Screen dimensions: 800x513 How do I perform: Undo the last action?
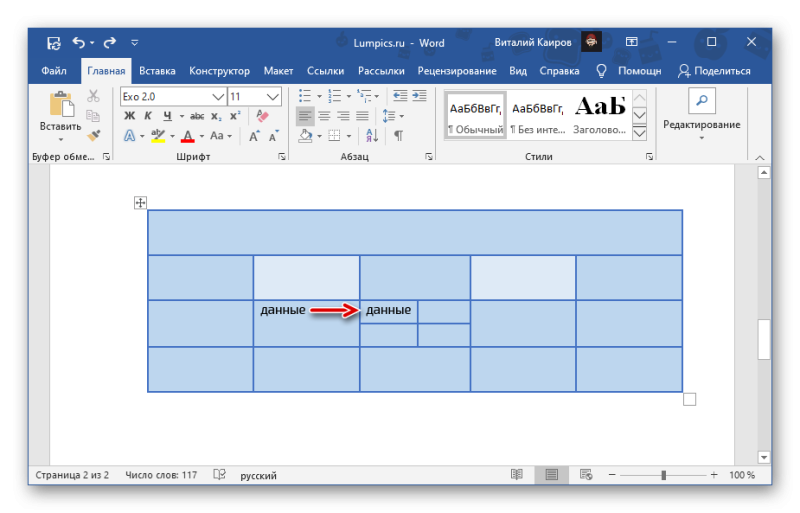(79, 42)
